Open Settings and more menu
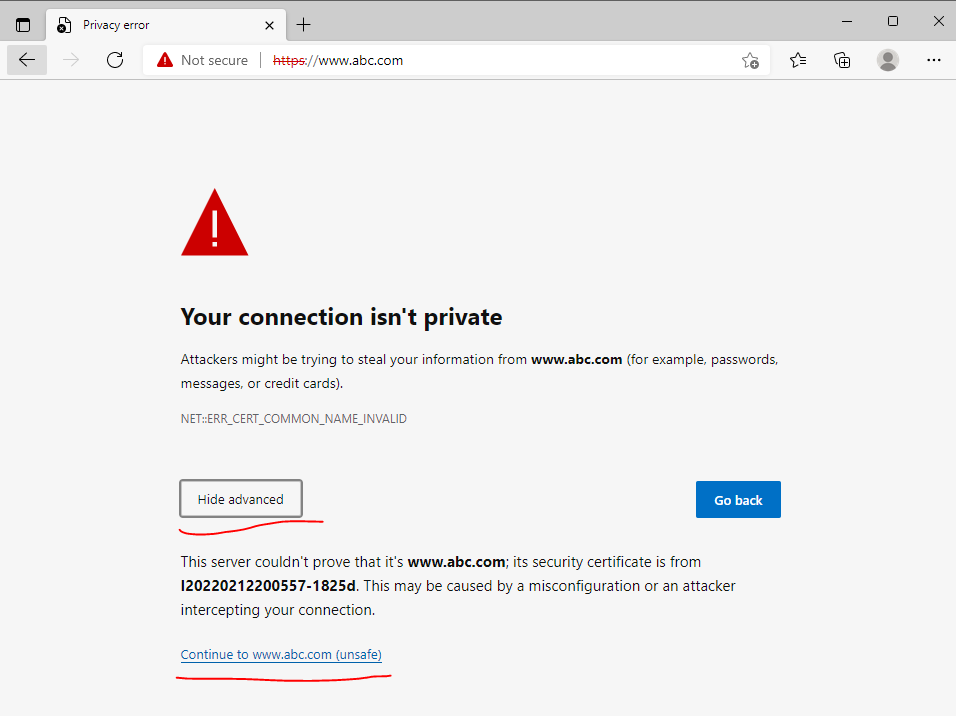The width and height of the screenshot is (956, 716). pyautogui.click(x=933, y=60)
